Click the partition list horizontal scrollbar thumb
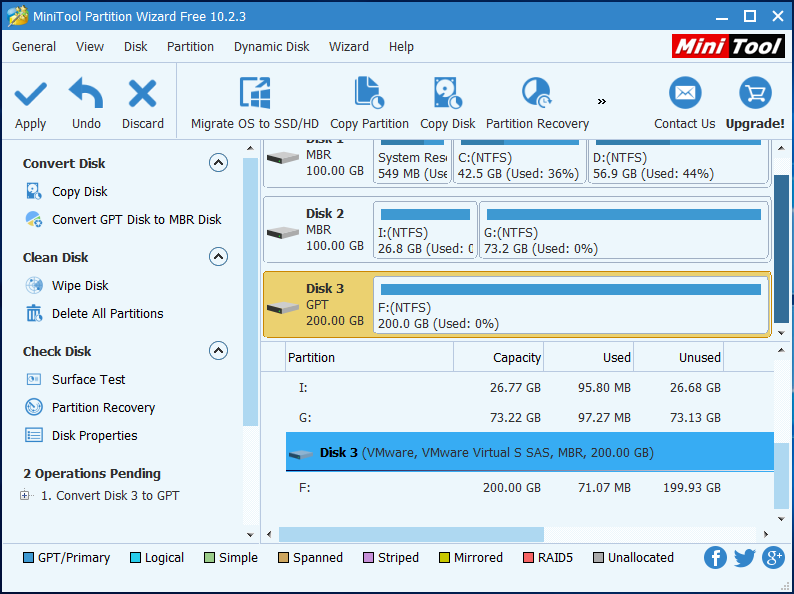The image size is (794, 594). [411, 534]
